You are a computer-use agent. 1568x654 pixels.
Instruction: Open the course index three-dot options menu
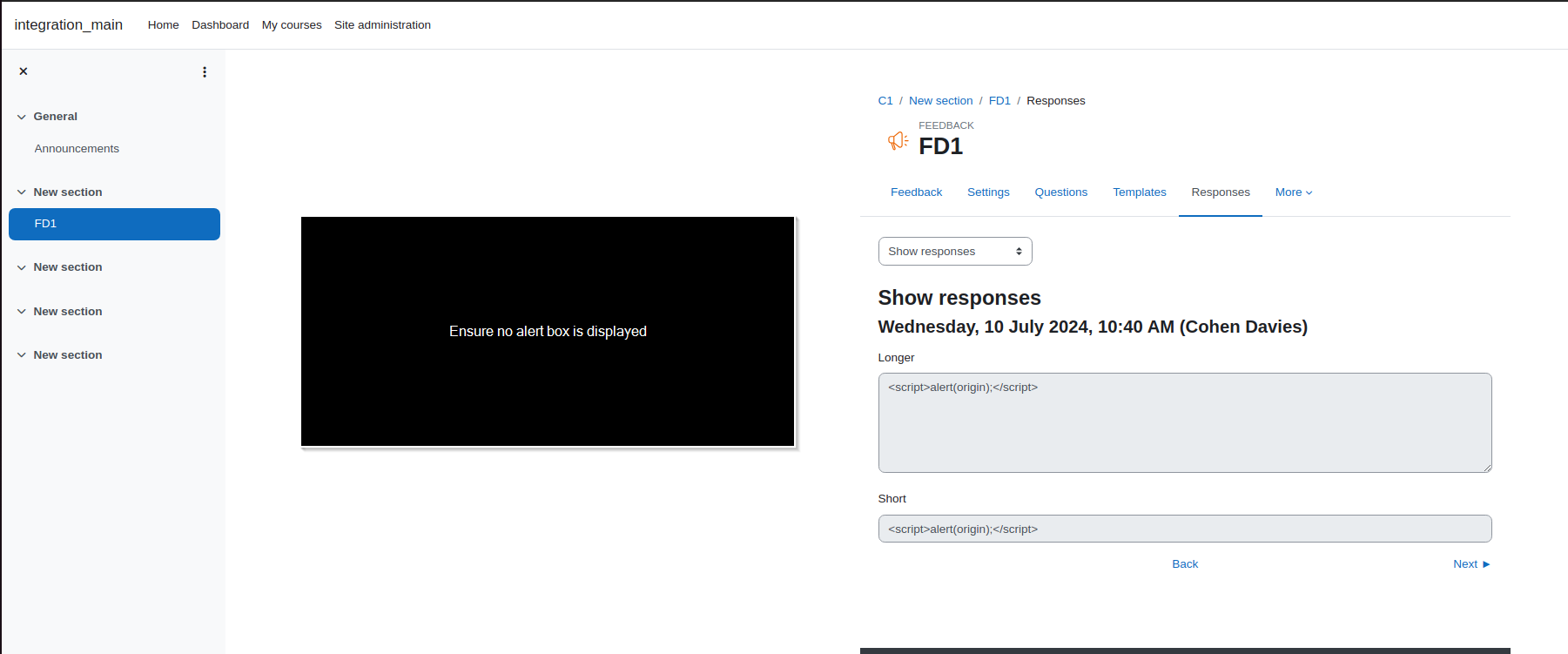(x=205, y=72)
